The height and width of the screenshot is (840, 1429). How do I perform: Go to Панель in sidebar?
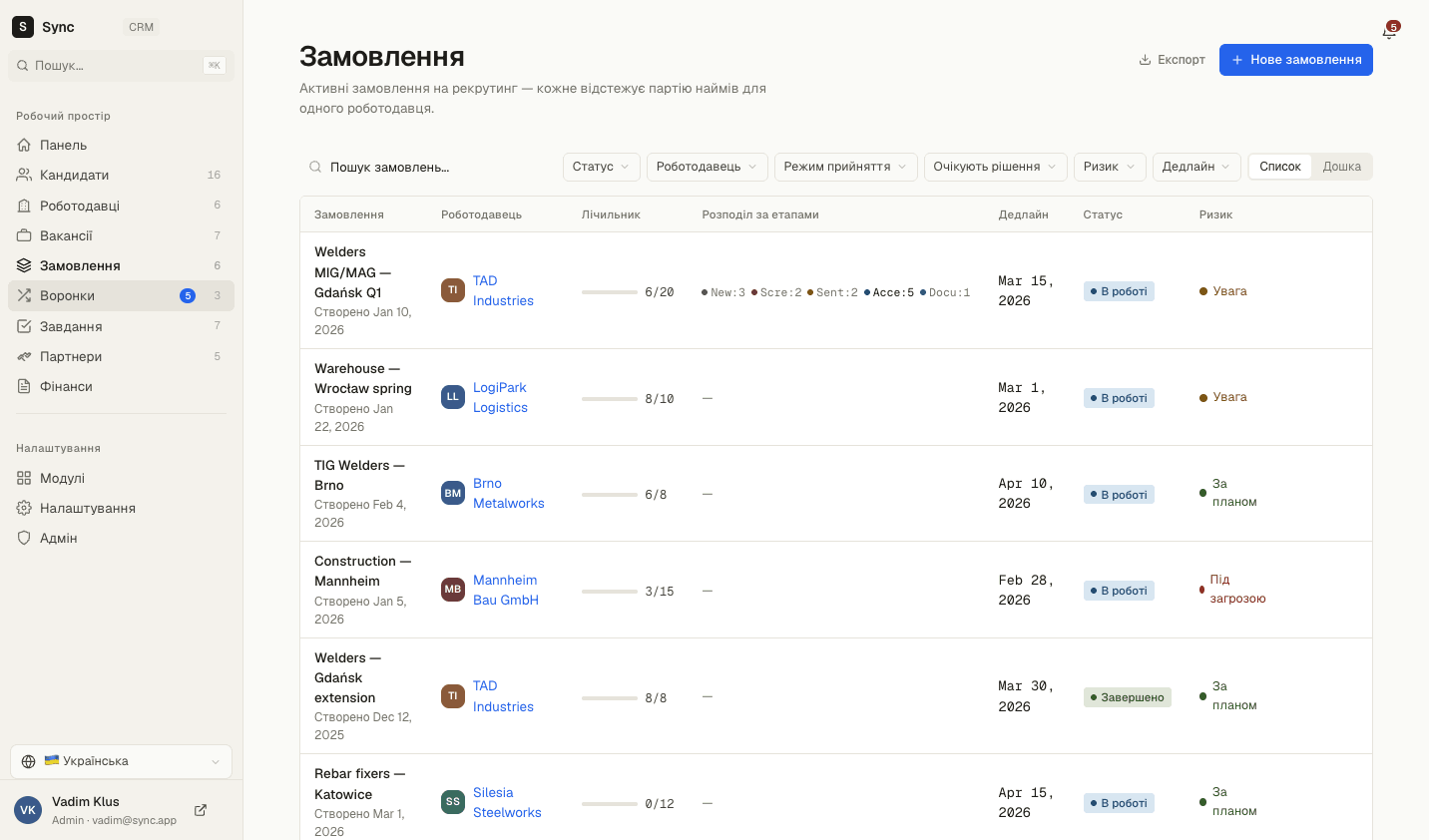click(x=121, y=145)
